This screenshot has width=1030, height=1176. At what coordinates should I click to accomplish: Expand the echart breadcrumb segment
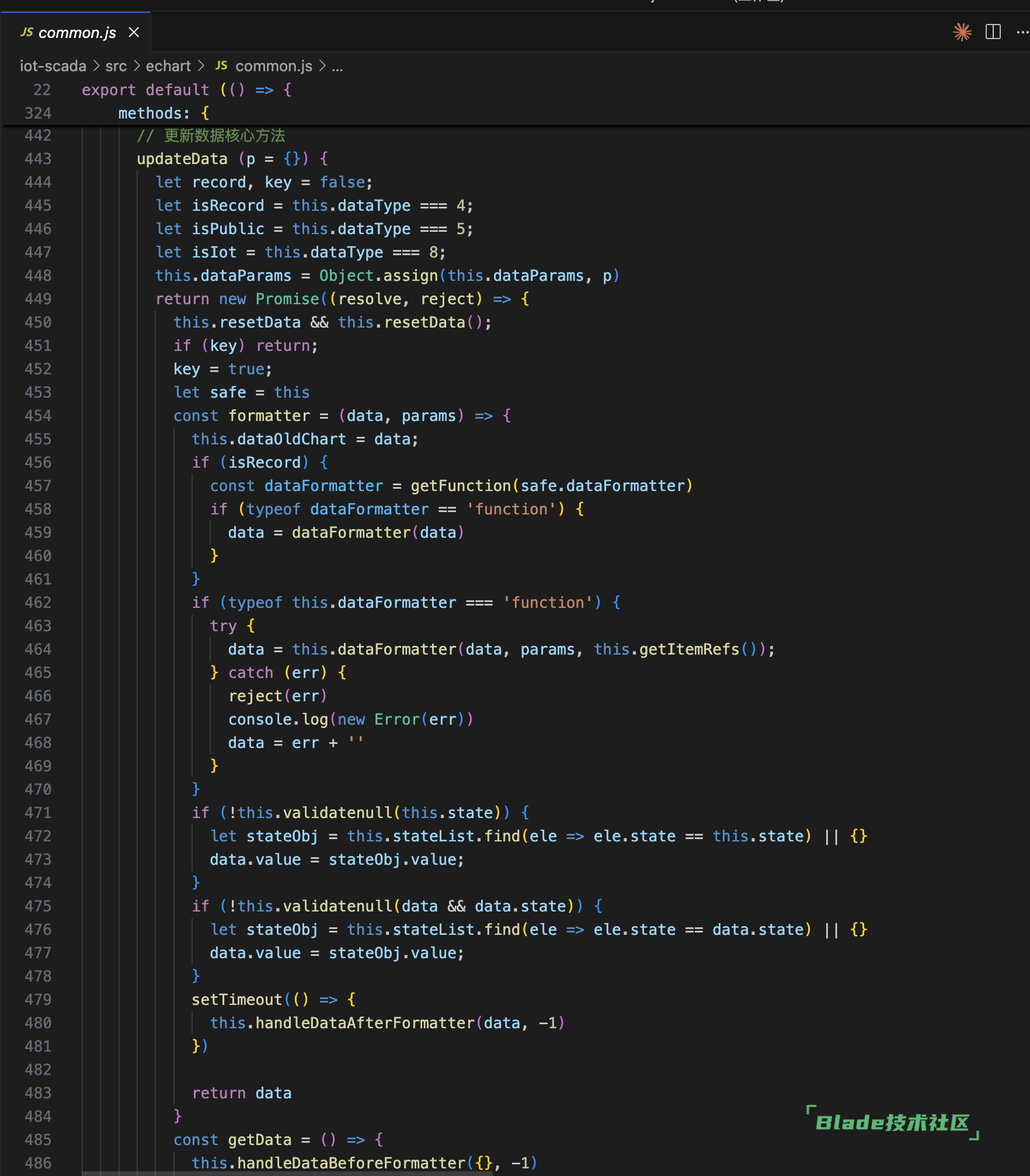tap(168, 66)
